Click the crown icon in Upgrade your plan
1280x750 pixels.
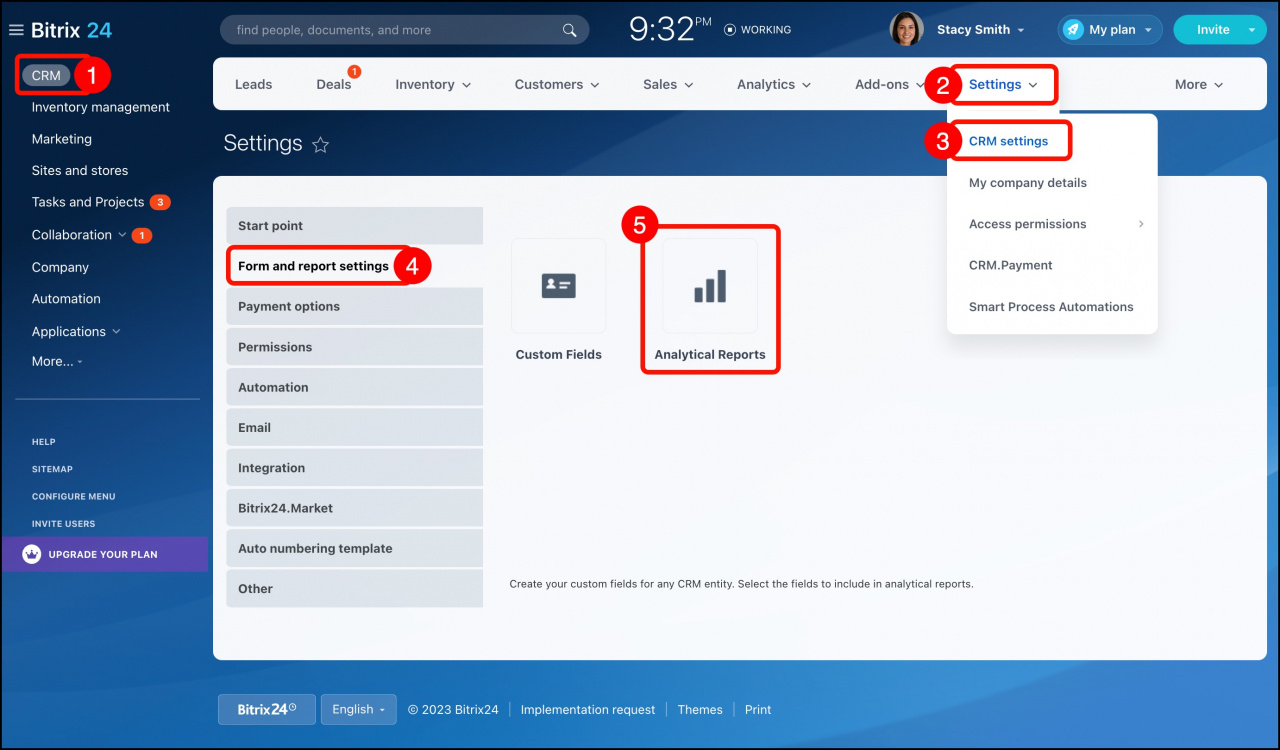(31, 554)
